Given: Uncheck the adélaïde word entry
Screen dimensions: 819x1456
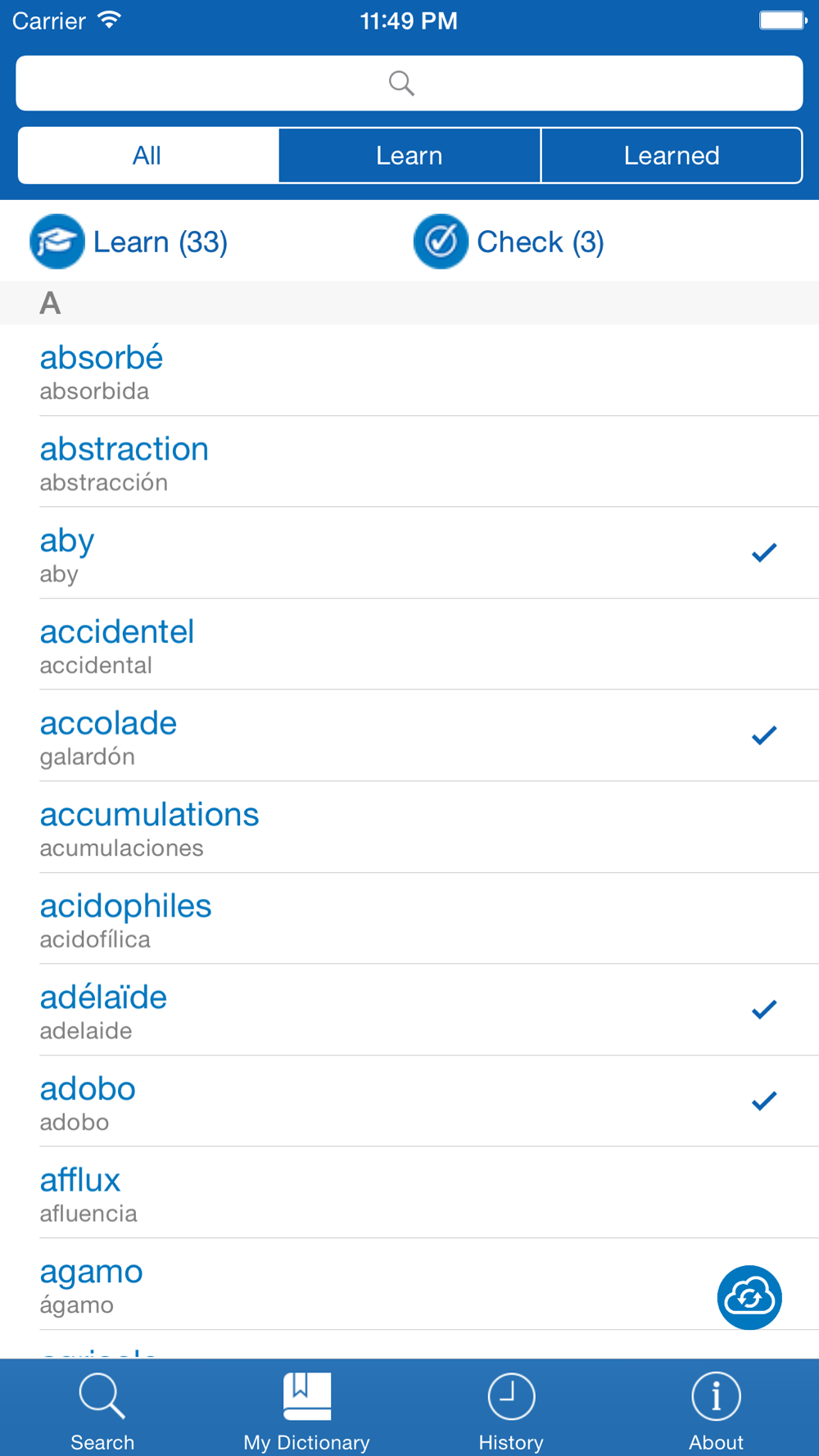Looking at the screenshot, I should (x=763, y=1010).
